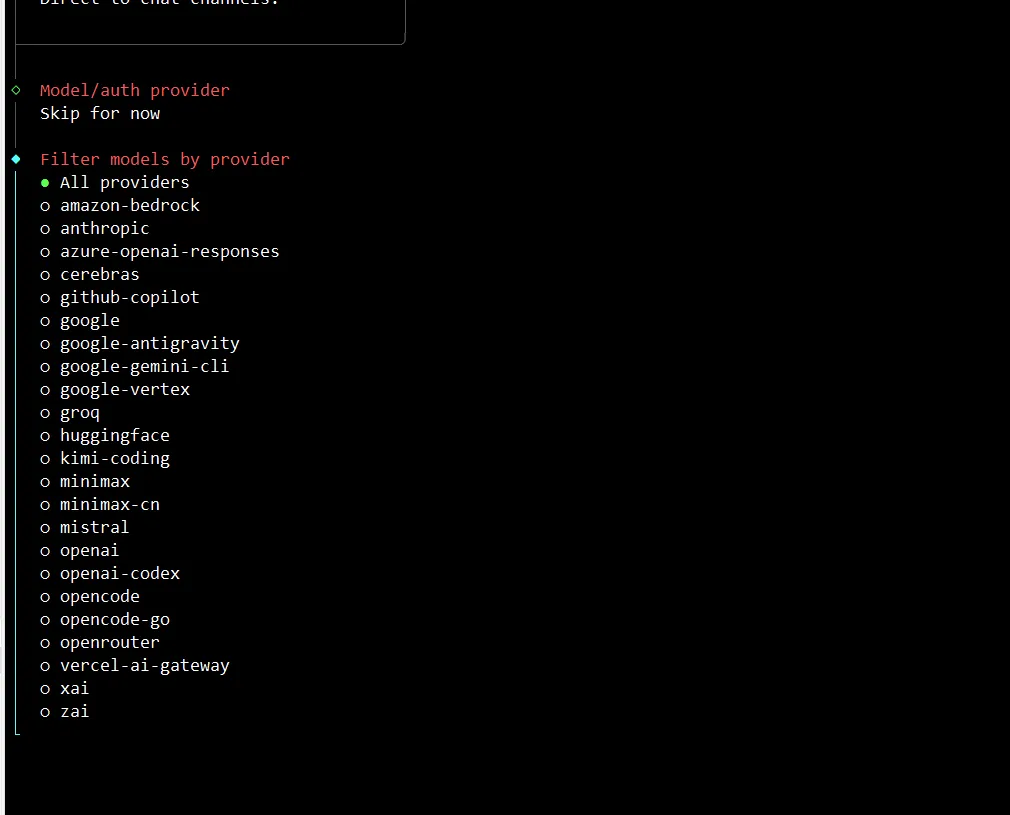Choose google-vertex provider option

pos(115,390)
